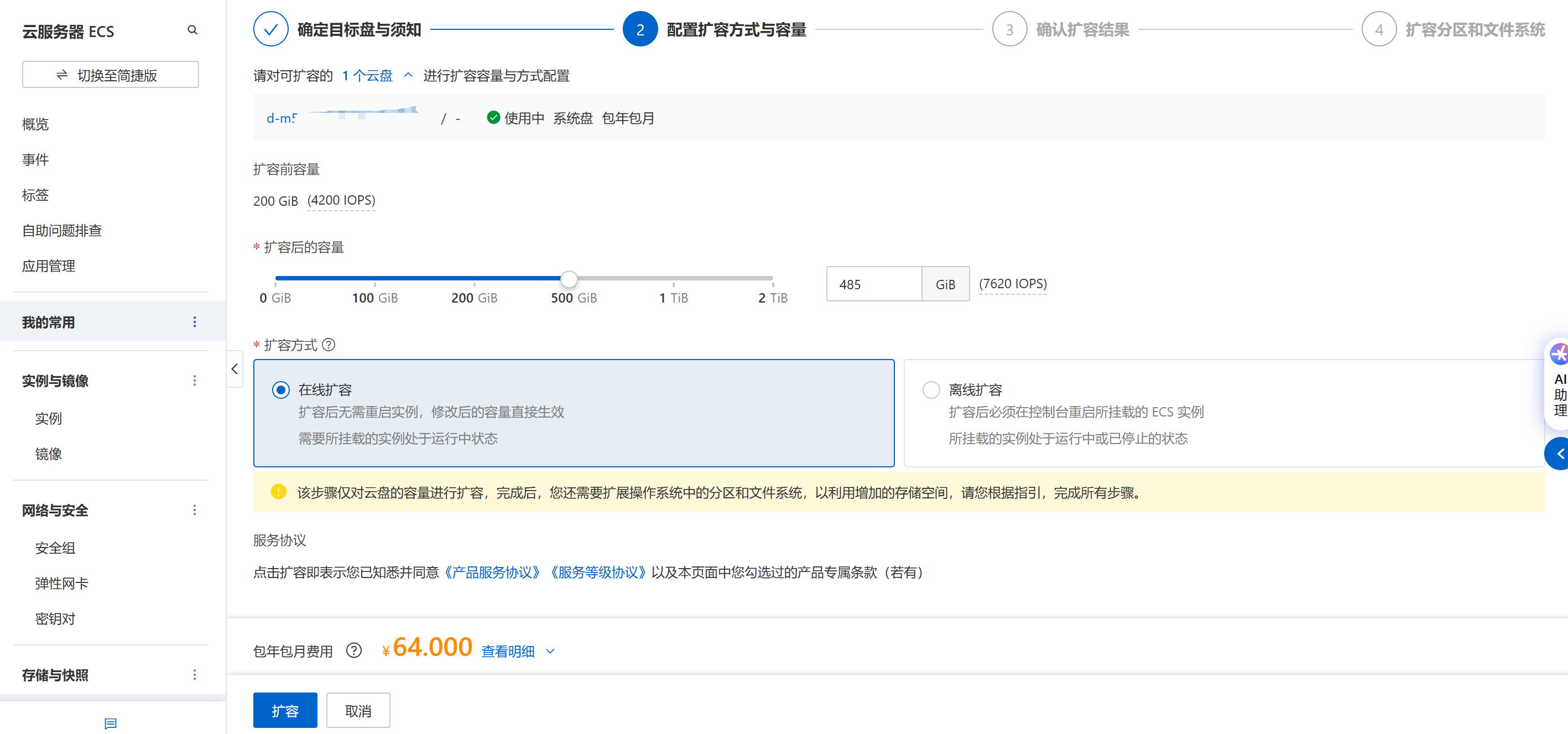Expand the chevron after 查看明细
The height and width of the screenshot is (734, 1568).
tap(550, 651)
